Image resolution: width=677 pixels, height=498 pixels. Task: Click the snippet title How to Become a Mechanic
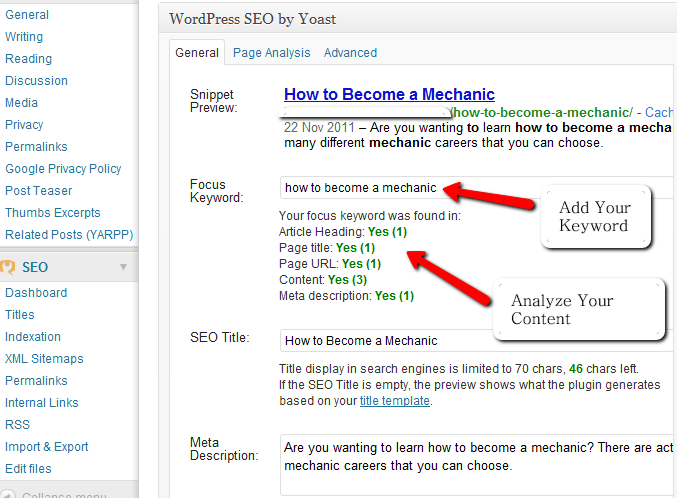pos(389,95)
